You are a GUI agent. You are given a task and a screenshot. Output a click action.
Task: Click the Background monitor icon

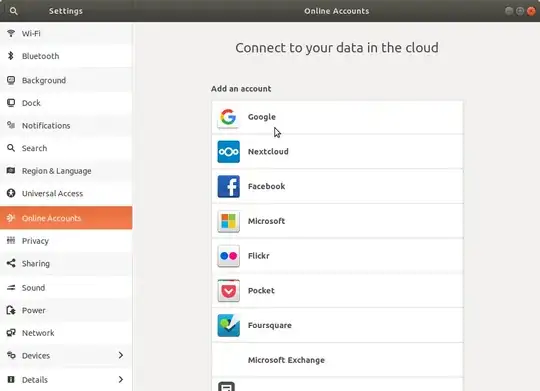click(11, 80)
